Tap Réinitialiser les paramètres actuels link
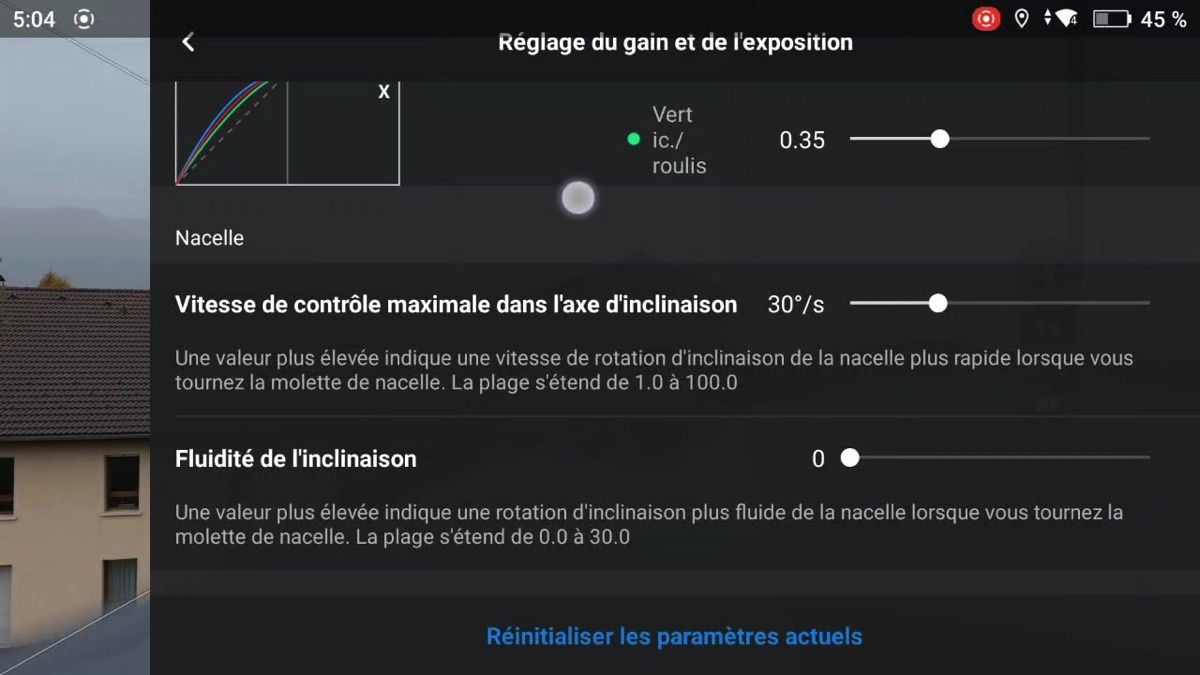Image resolution: width=1200 pixels, height=675 pixels. (x=674, y=636)
